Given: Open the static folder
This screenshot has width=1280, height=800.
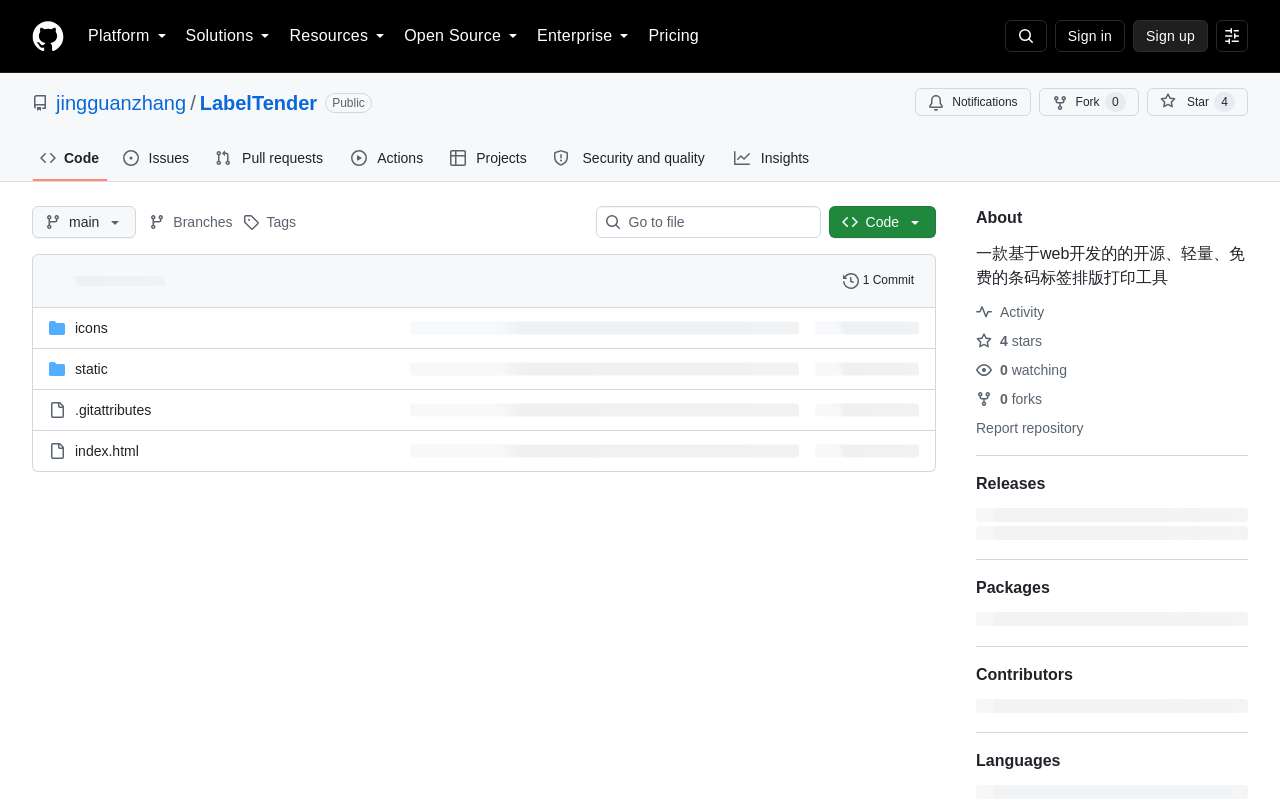Looking at the screenshot, I should click(91, 369).
